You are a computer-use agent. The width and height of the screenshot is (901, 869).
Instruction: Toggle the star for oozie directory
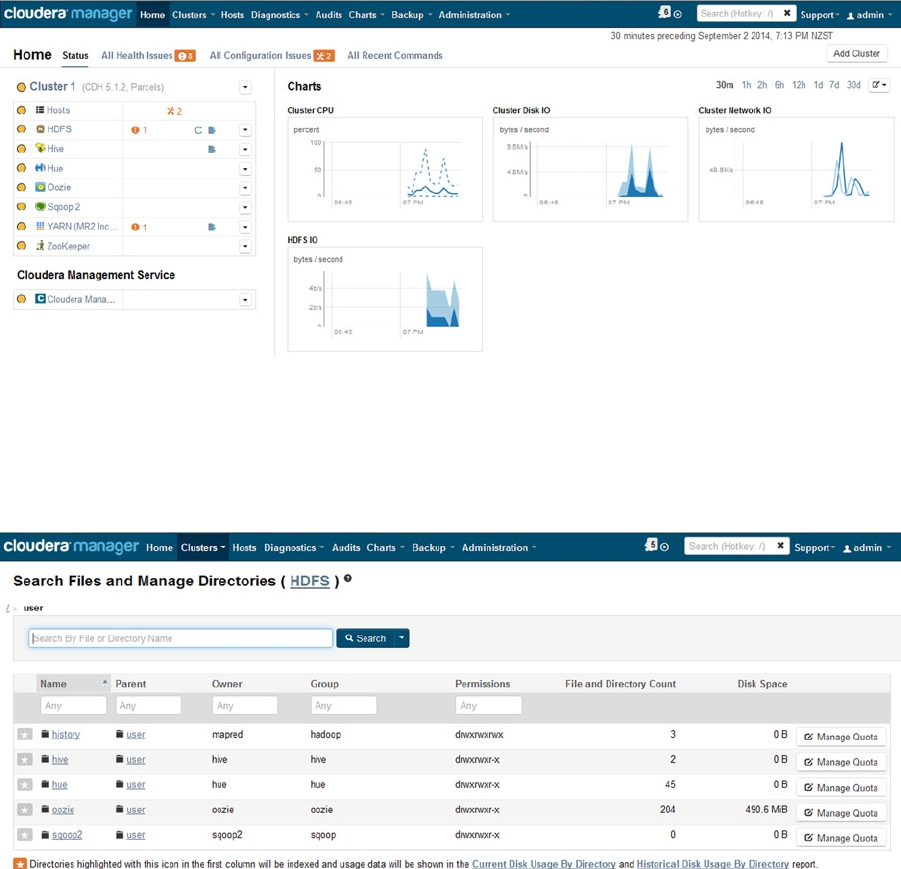click(25, 810)
